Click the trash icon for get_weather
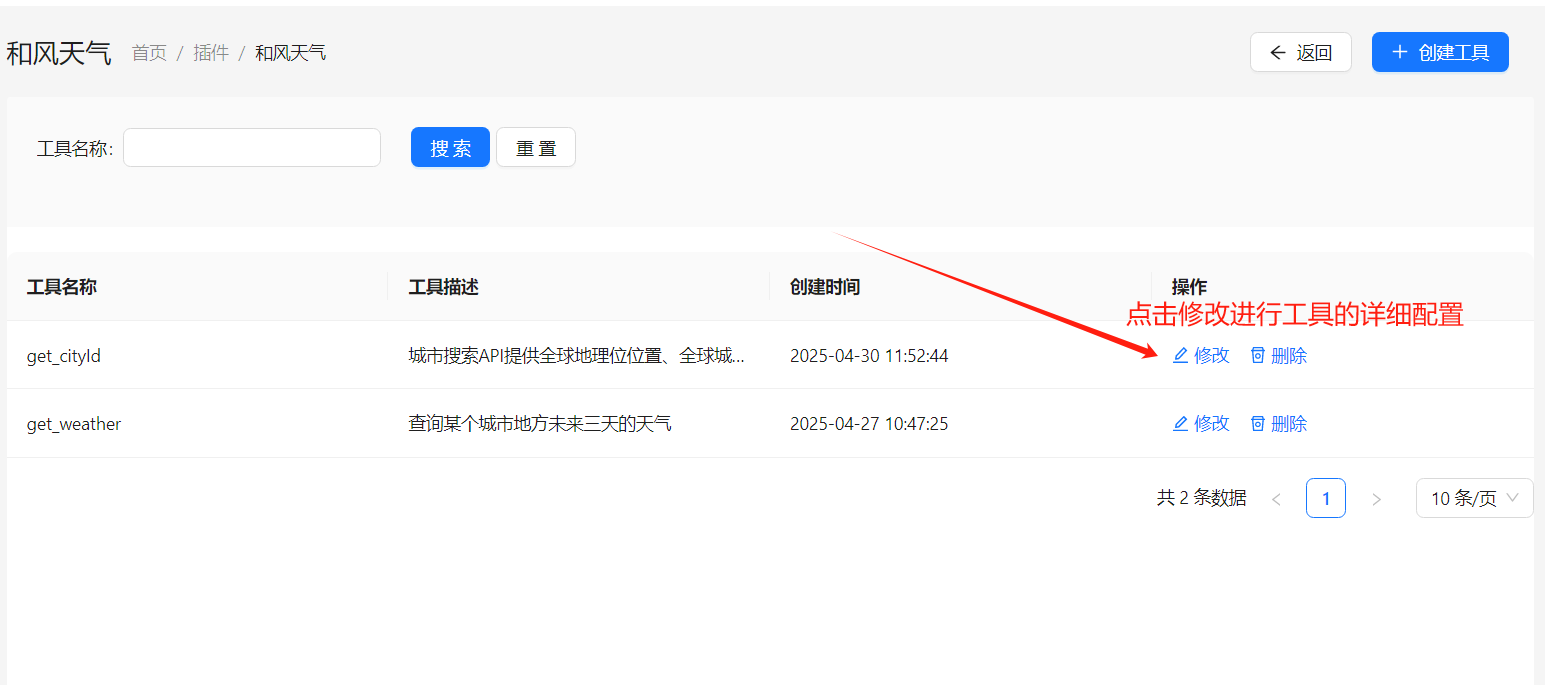This screenshot has width=1545, height=685. [x=1258, y=424]
